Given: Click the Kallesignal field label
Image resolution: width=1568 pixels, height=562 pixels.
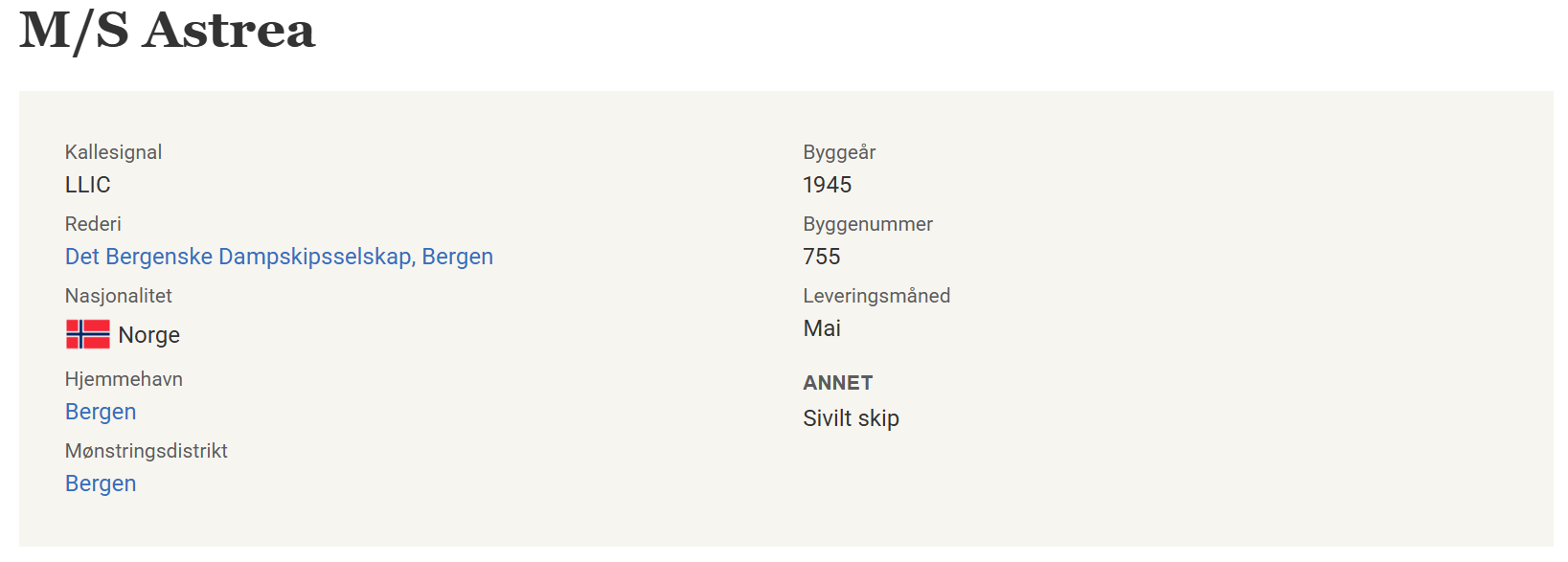Looking at the screenshot, I should (113, 152).
